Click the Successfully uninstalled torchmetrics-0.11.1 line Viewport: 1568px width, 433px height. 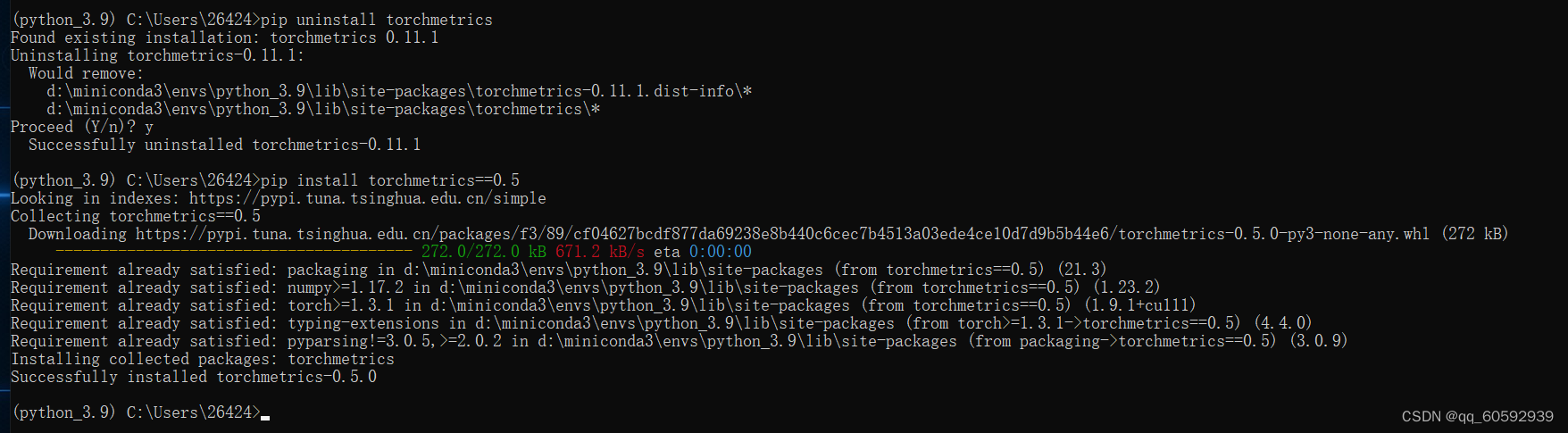(224, 145)
